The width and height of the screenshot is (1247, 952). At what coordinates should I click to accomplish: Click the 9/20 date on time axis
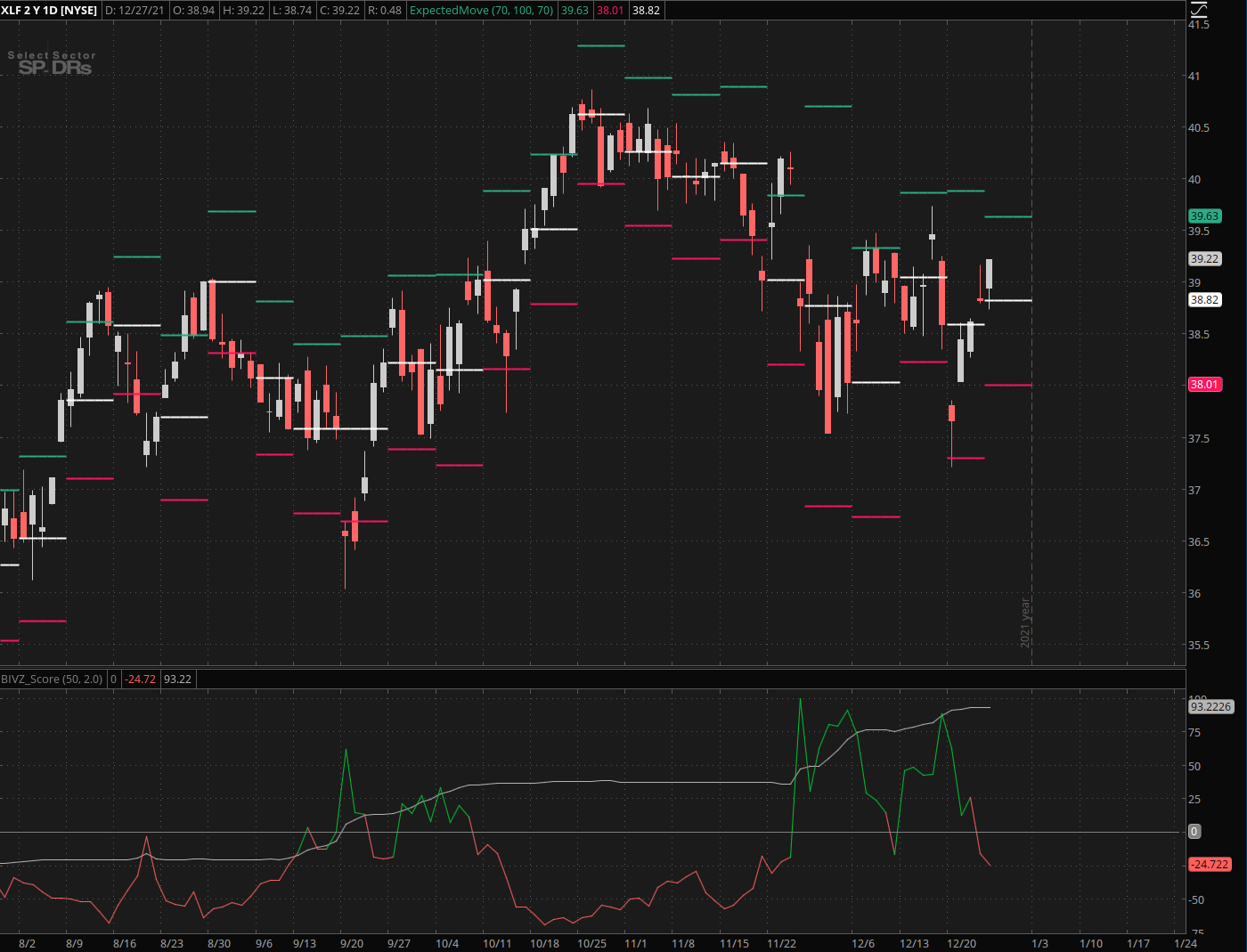point(352,943)
